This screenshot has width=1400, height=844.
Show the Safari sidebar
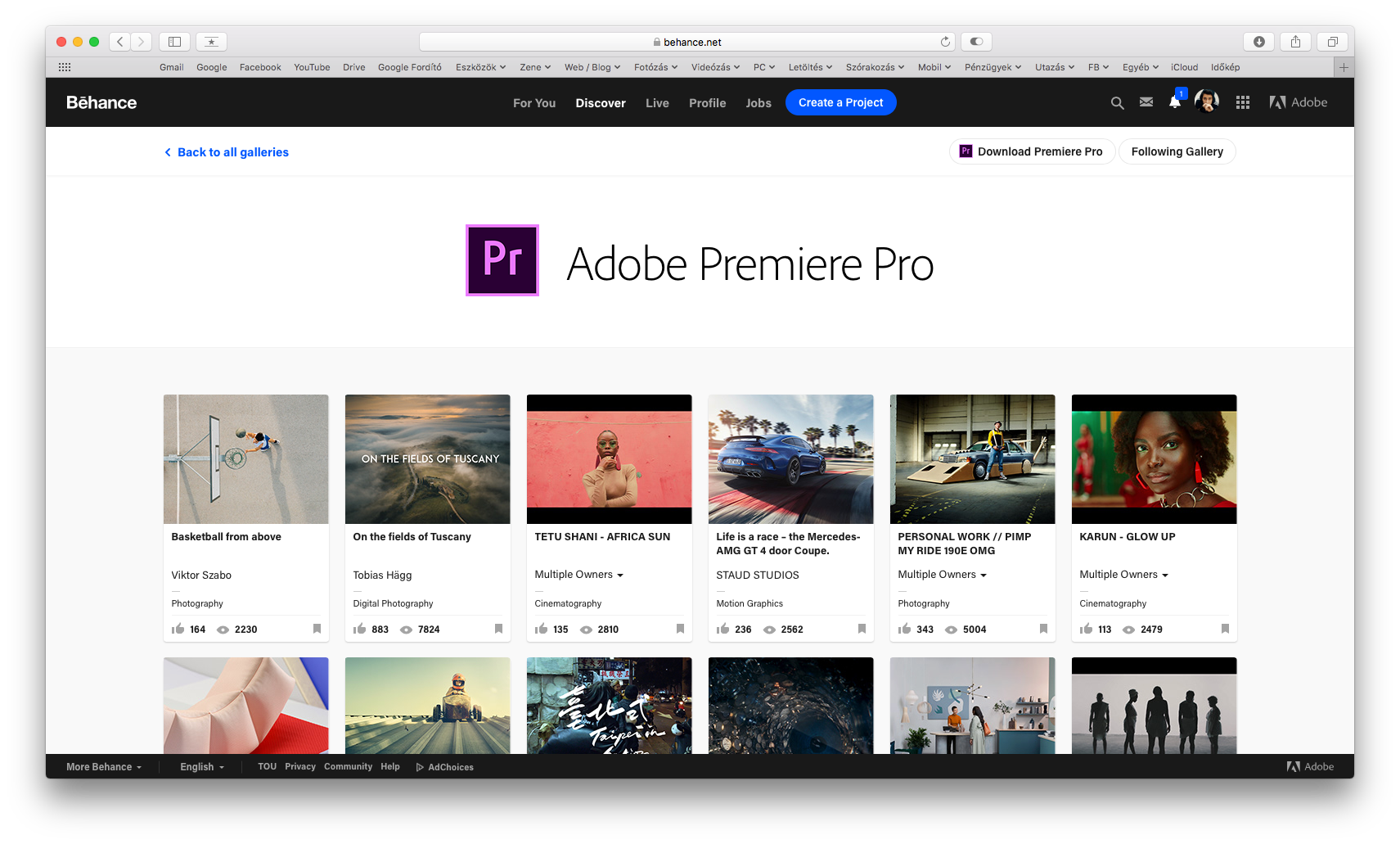tap(174, 42)
